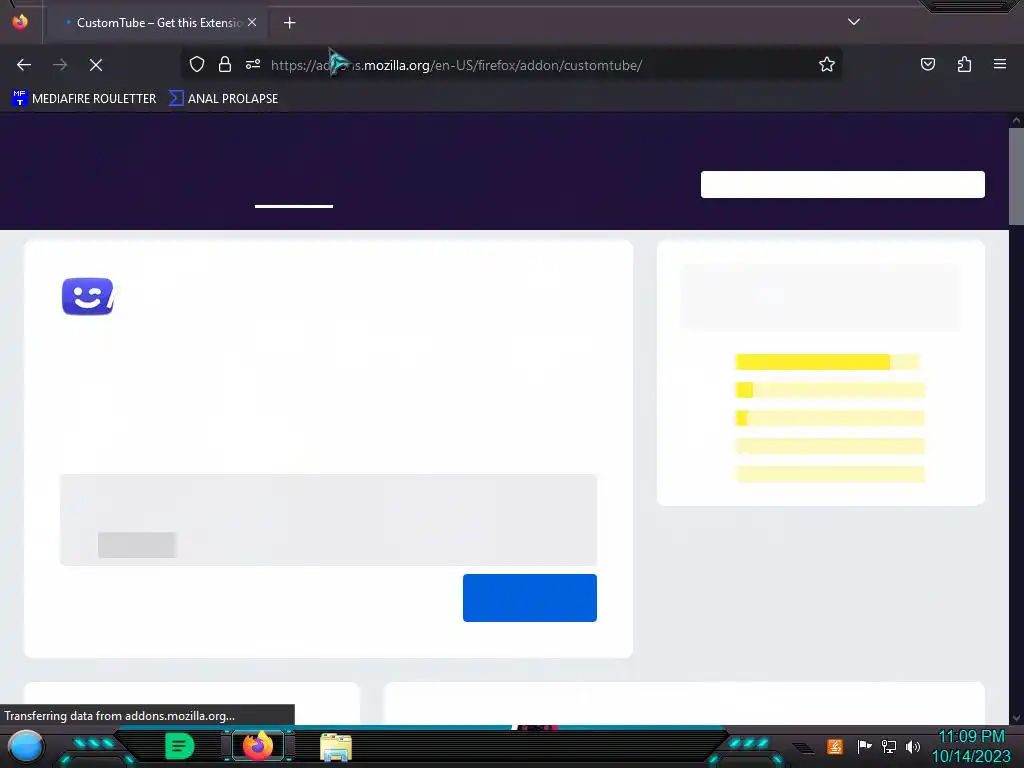Click the second rating bar (four stars)

click(830, 390)
